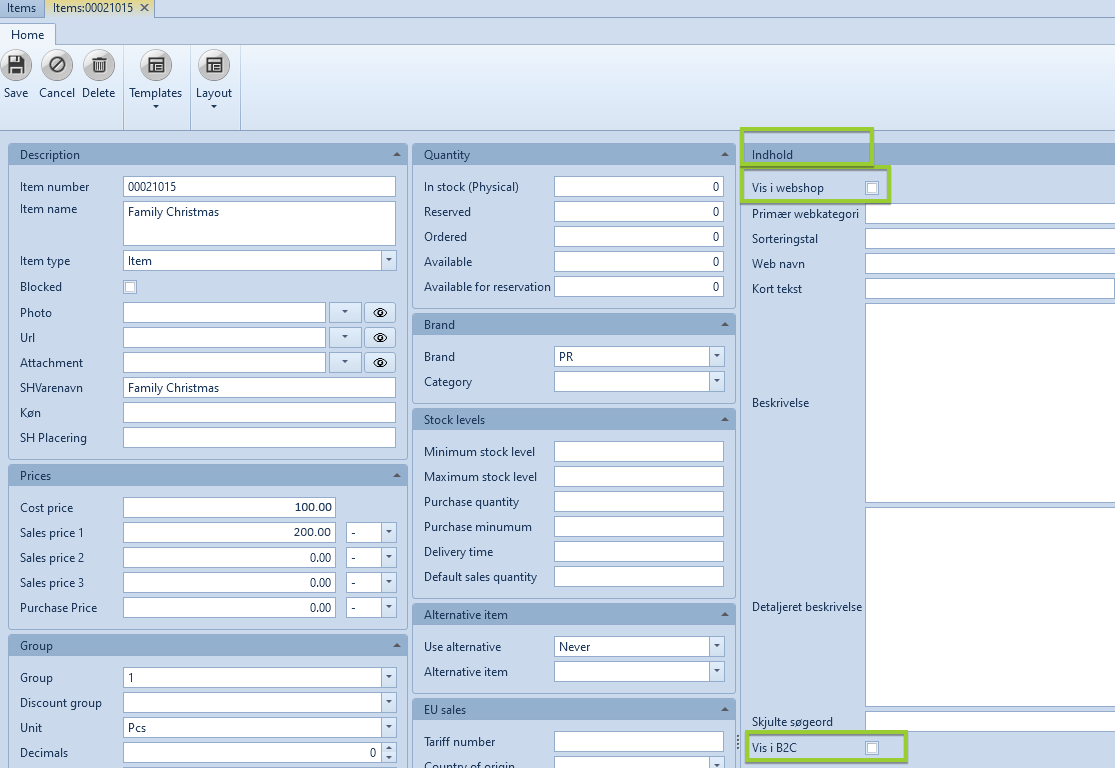1115x768 pixels.
Task: Preview Photo with its eye icon
Action: coord(380,313)
